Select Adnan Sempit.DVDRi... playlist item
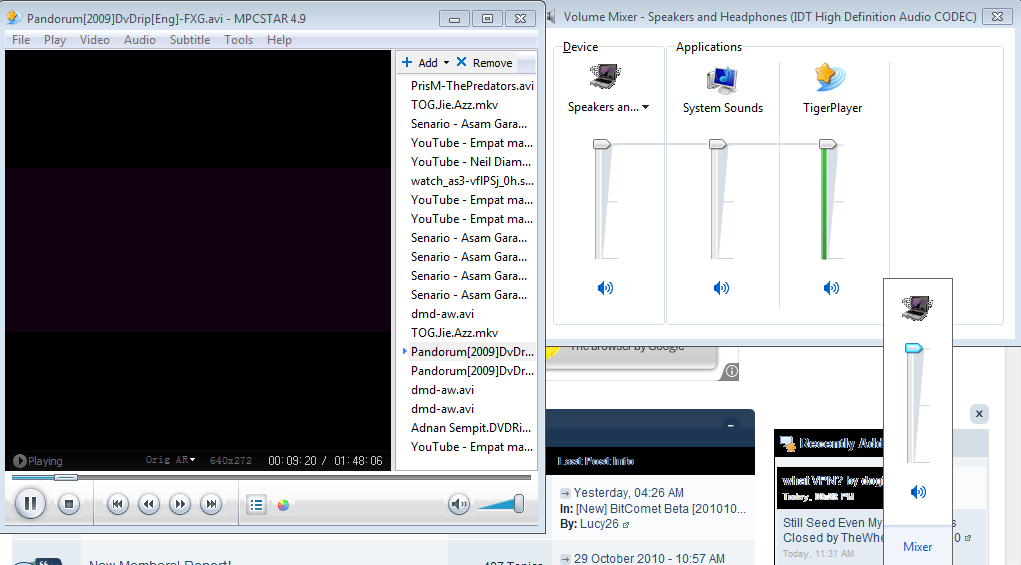 471,428
